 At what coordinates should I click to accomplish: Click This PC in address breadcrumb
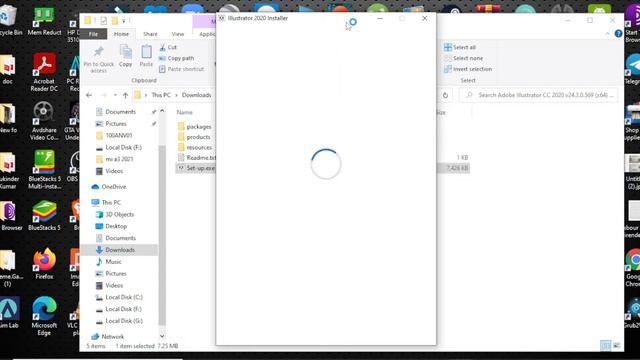[161, 95]
